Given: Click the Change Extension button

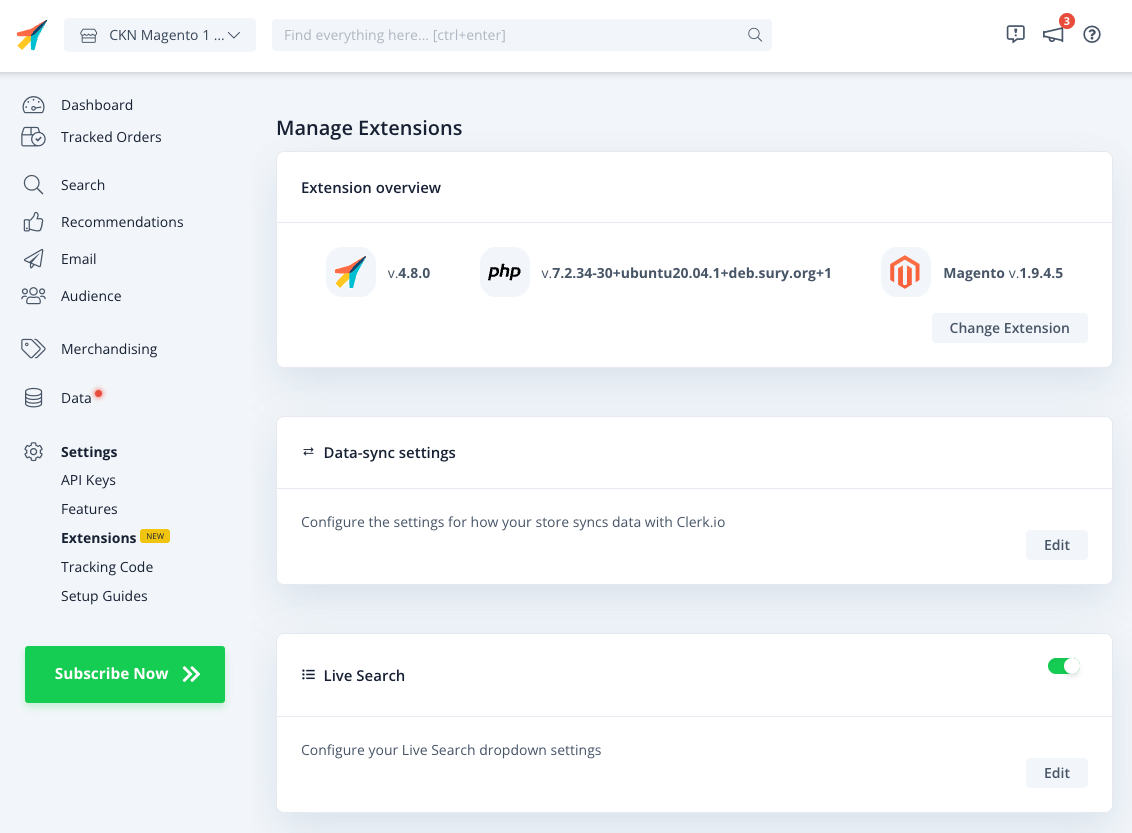Looking at the screenshot, I should point(1009,328).
